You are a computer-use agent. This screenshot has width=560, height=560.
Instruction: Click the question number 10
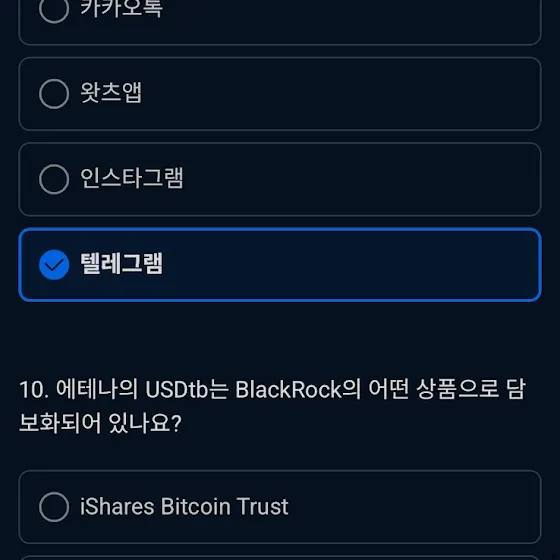click(x=34, y=389)
